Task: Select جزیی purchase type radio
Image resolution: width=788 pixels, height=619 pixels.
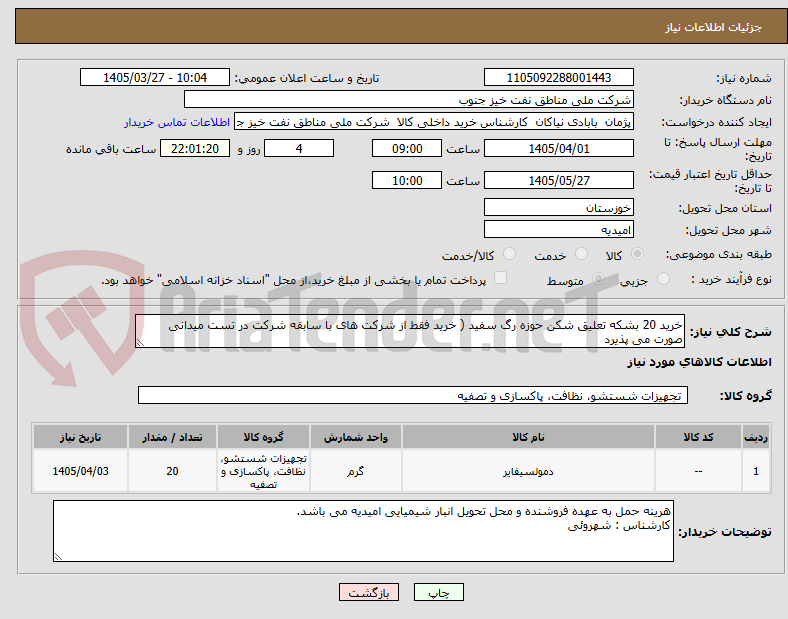Action: [663, 279]
